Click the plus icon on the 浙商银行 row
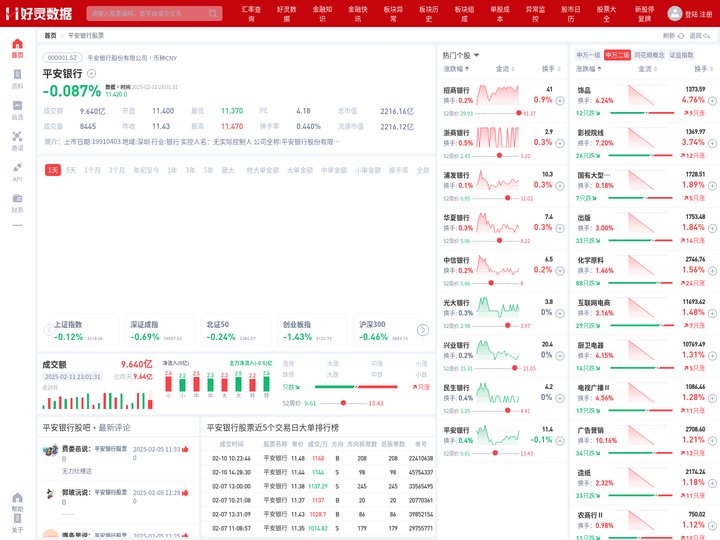Viewport: 720px width, 540px height. (x=560, y=143)
